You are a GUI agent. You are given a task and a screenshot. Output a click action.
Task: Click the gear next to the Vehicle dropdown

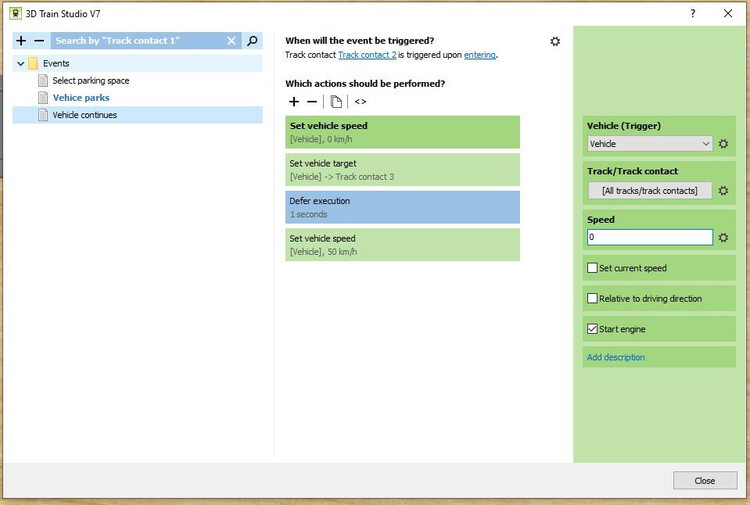pyautogui.click(x=723, y=143)
